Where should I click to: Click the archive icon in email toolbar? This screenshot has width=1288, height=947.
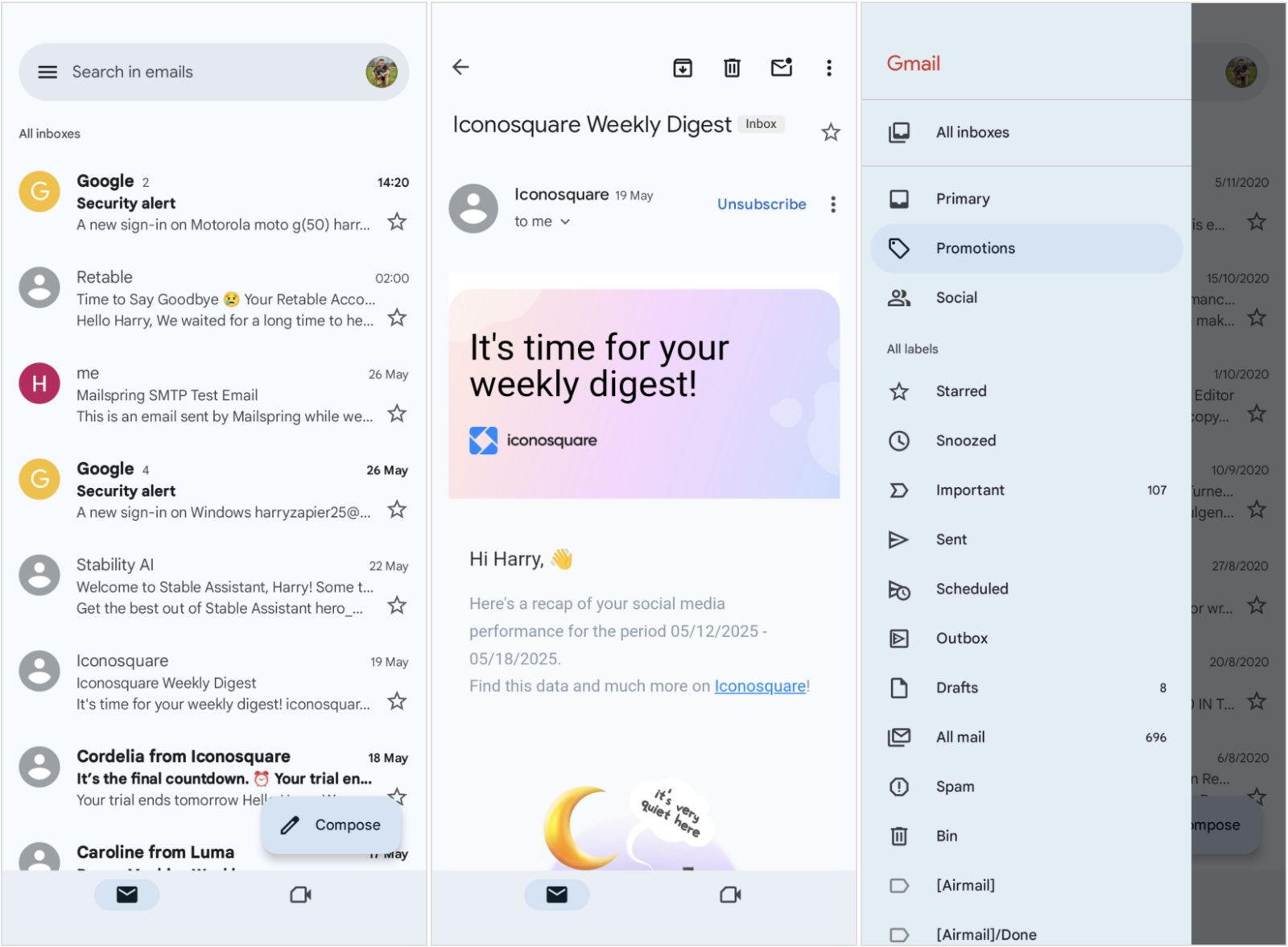tap(682, 68)
